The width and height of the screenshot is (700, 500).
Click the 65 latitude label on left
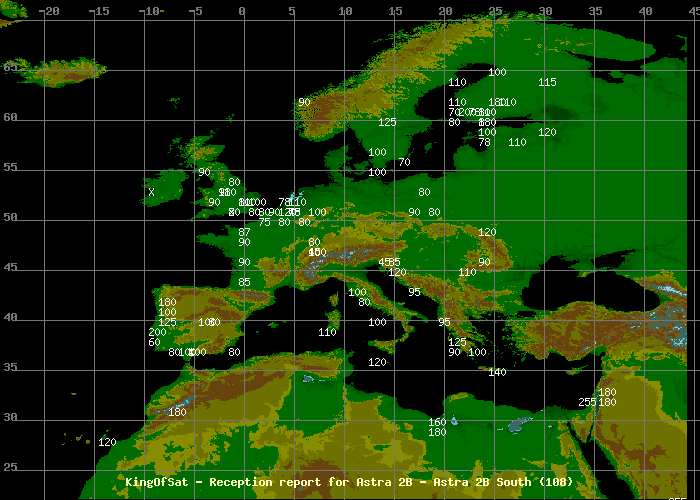pos(10,67)
